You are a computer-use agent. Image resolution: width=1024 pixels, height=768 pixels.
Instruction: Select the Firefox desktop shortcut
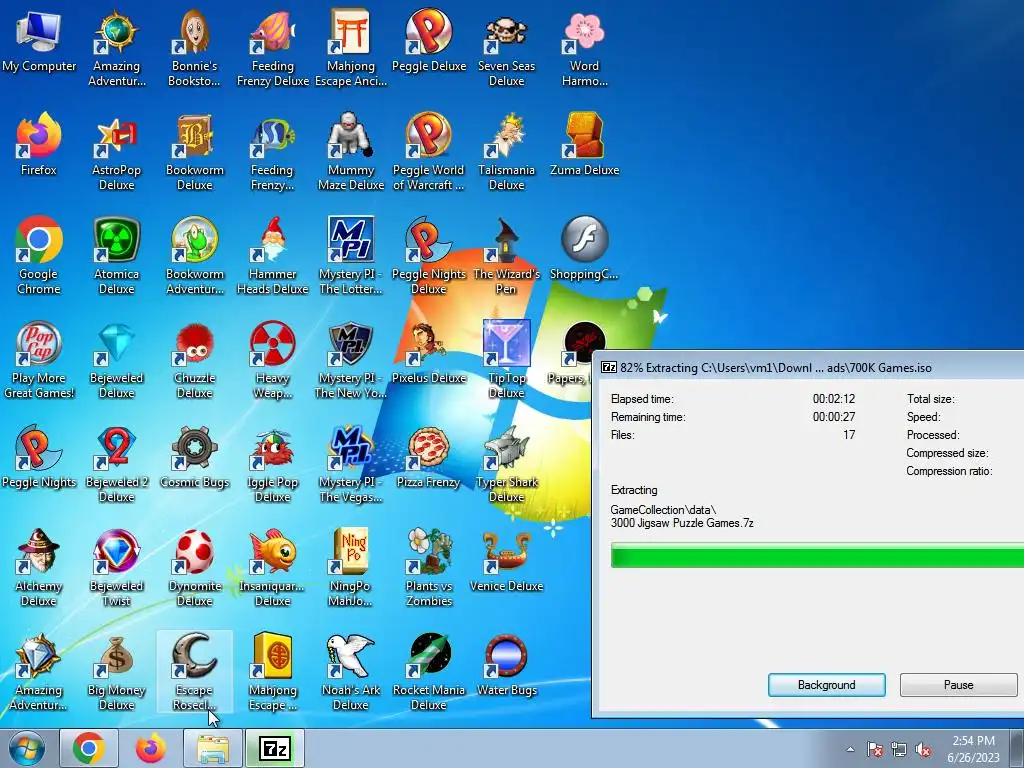point(39,145)
